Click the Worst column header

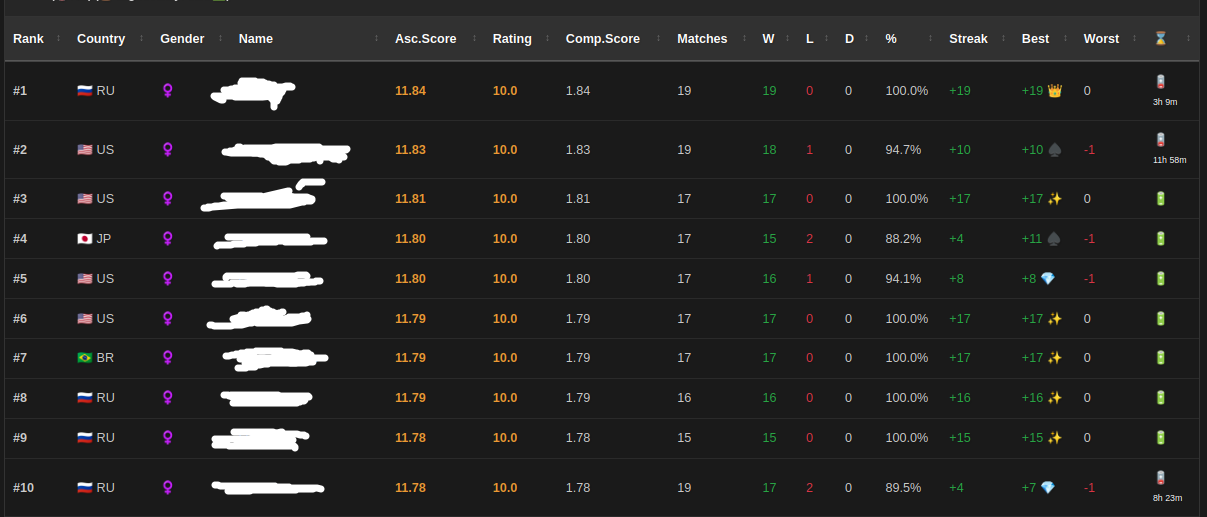pos(1101,39)
